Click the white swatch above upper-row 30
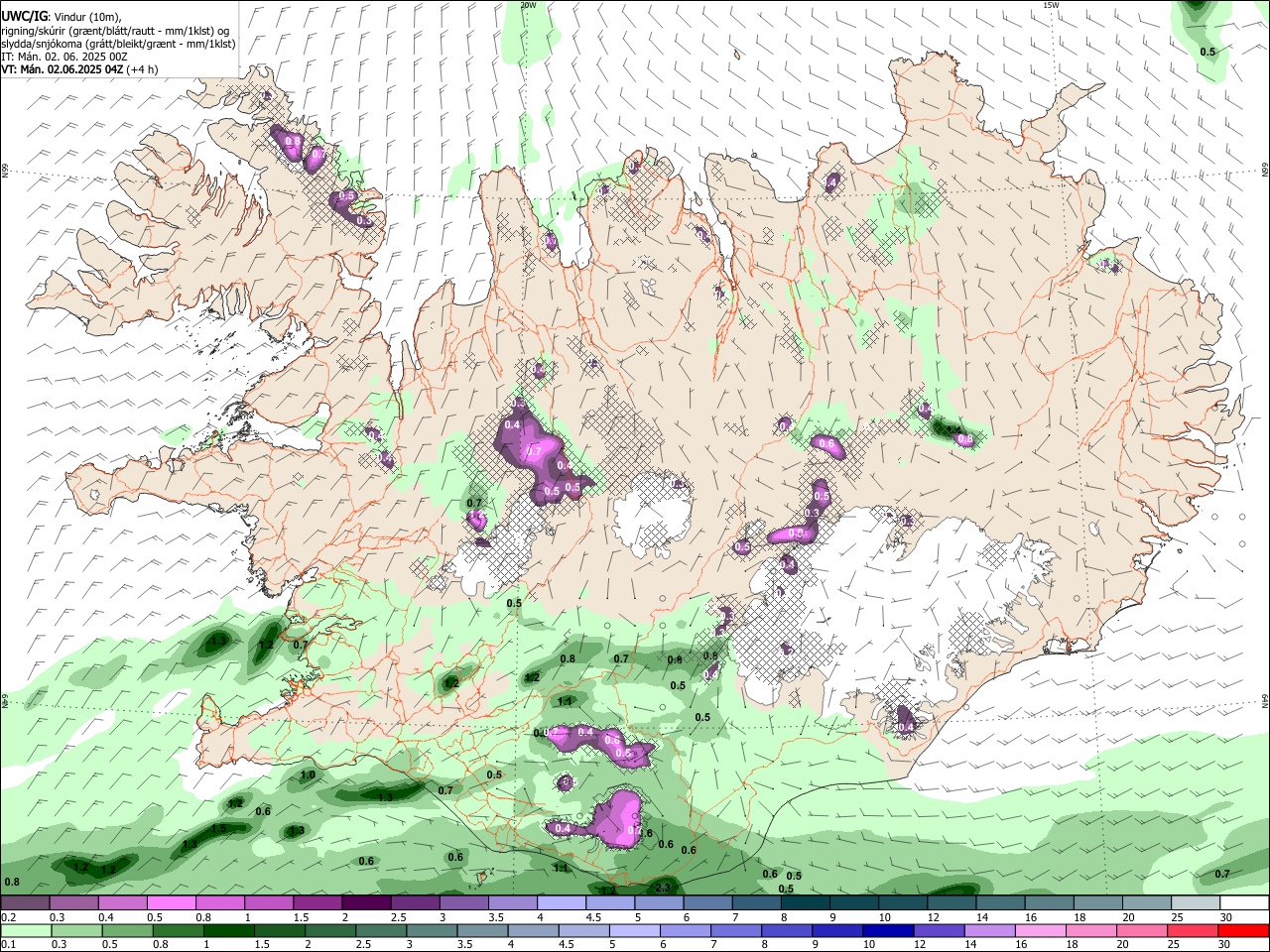Image resolution: width=1270 pixels, height=952 pixels. click(1243, 903)
